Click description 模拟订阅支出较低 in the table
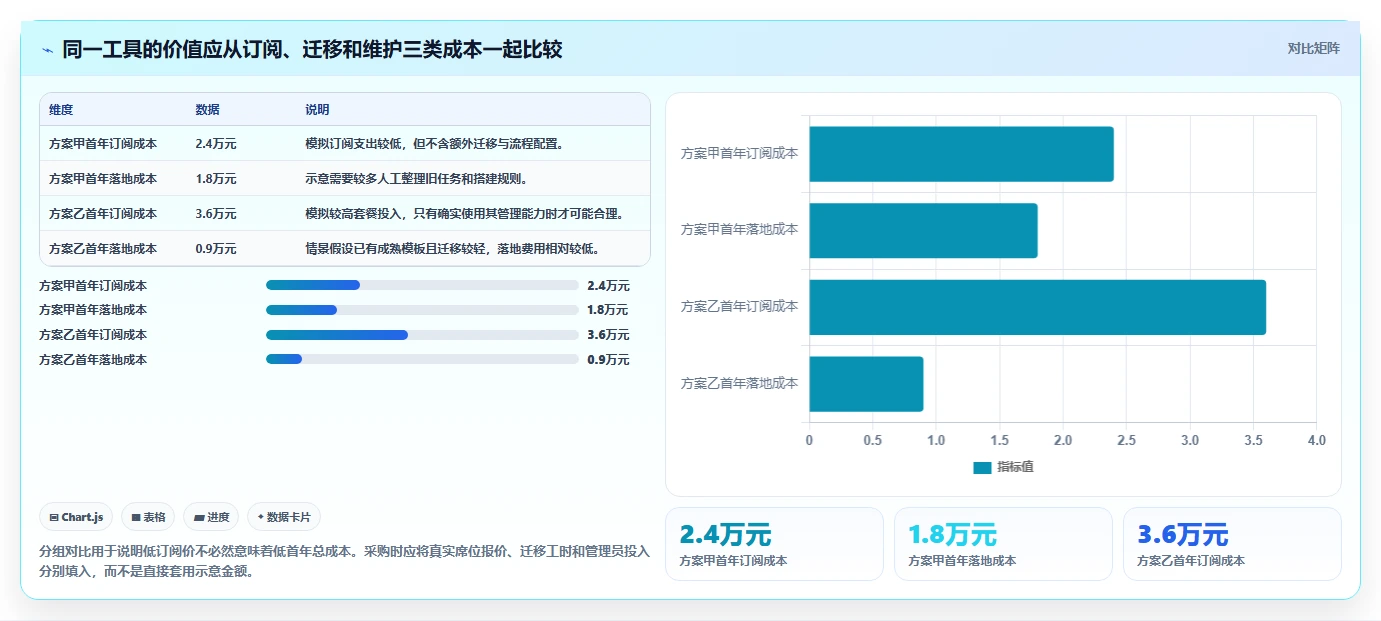The height and width of the screenshot is (621, 1381). click(435, 143)
